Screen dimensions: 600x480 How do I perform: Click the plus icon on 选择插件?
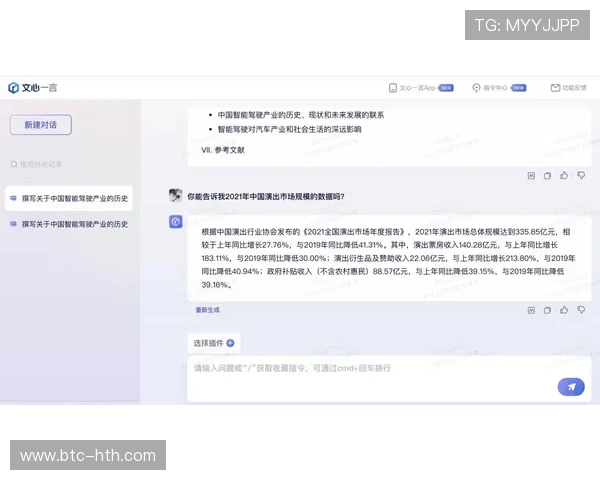230,343
